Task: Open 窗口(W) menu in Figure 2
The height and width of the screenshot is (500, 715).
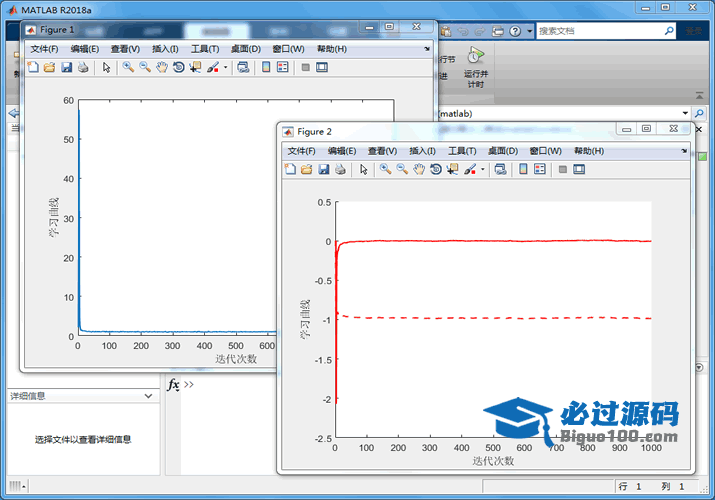Action: 546,151
